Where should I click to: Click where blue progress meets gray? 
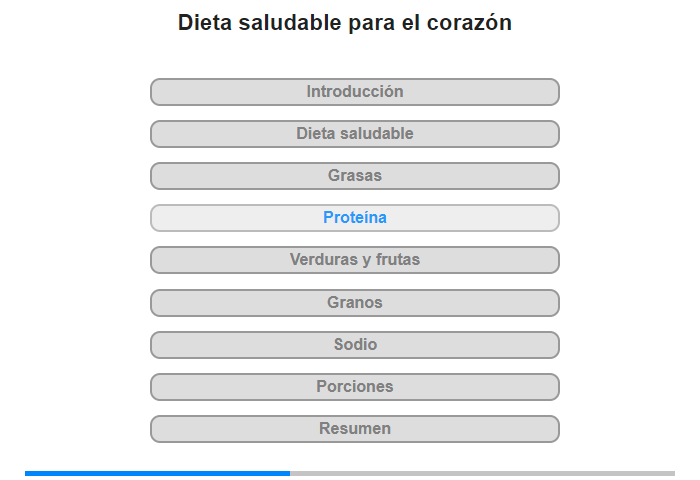tap(290, 473)
